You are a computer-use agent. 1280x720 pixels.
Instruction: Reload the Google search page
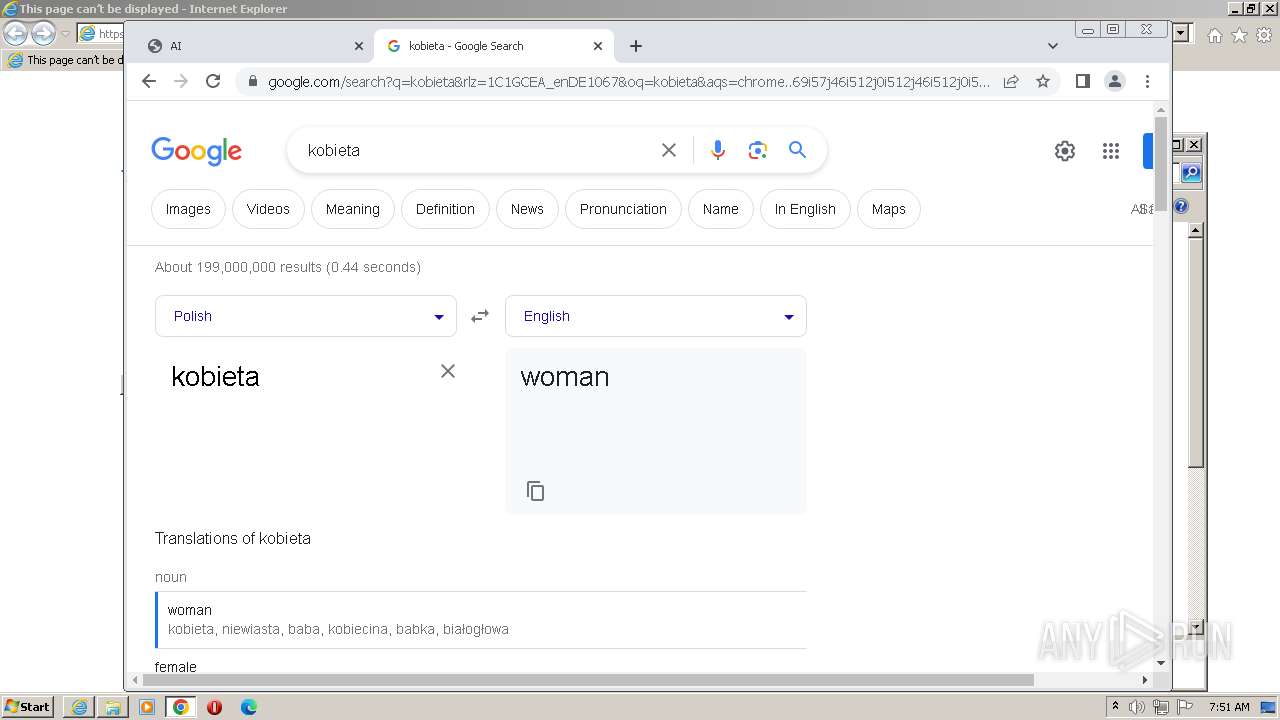pos(213,81)
